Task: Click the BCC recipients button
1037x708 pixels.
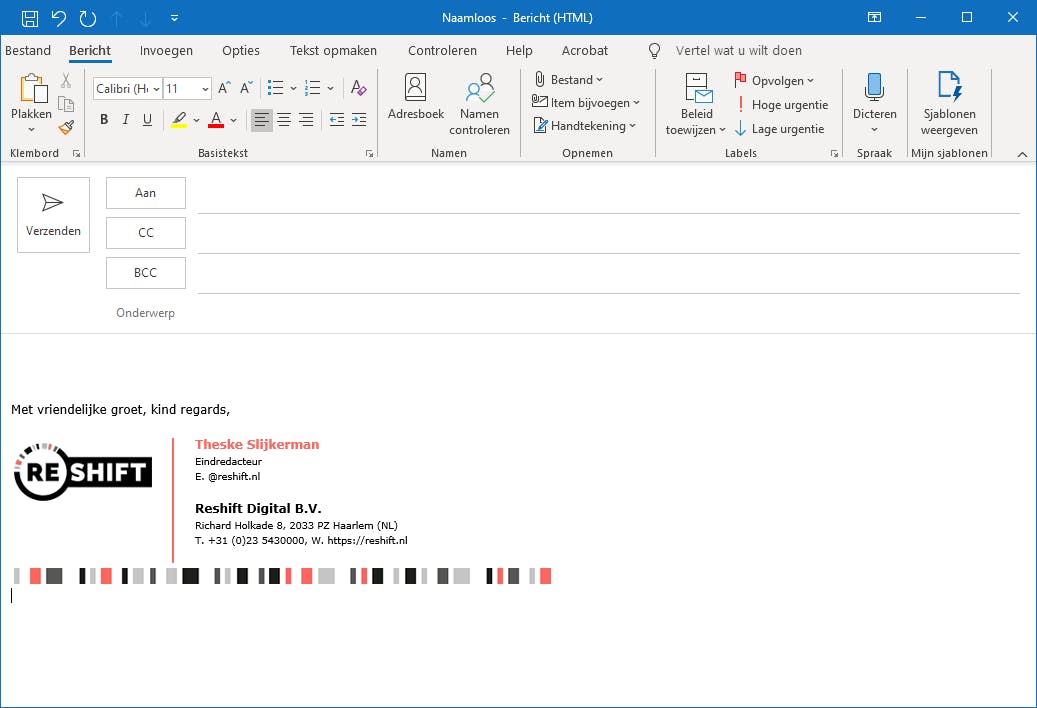Action: pyautogui.click(x=146, y=273)
